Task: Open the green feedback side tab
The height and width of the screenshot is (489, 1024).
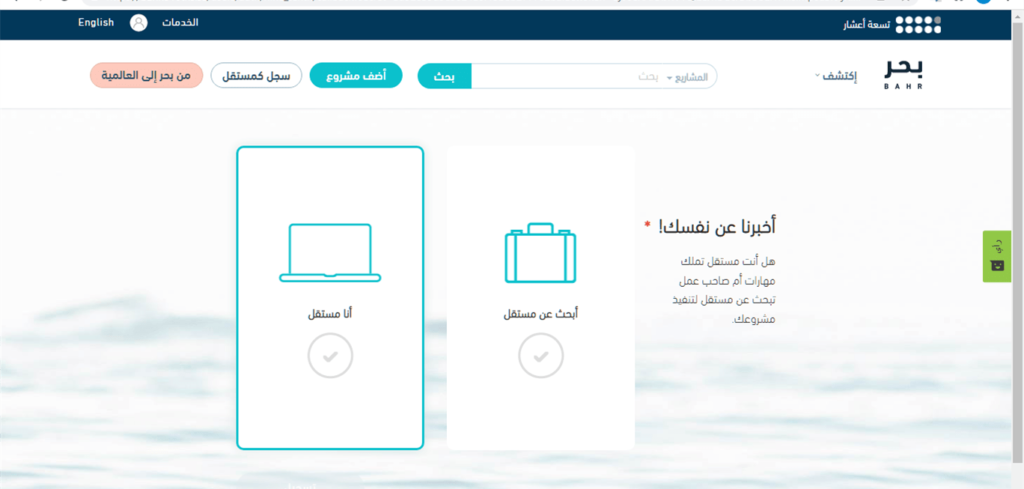Action: coord(997,256)
